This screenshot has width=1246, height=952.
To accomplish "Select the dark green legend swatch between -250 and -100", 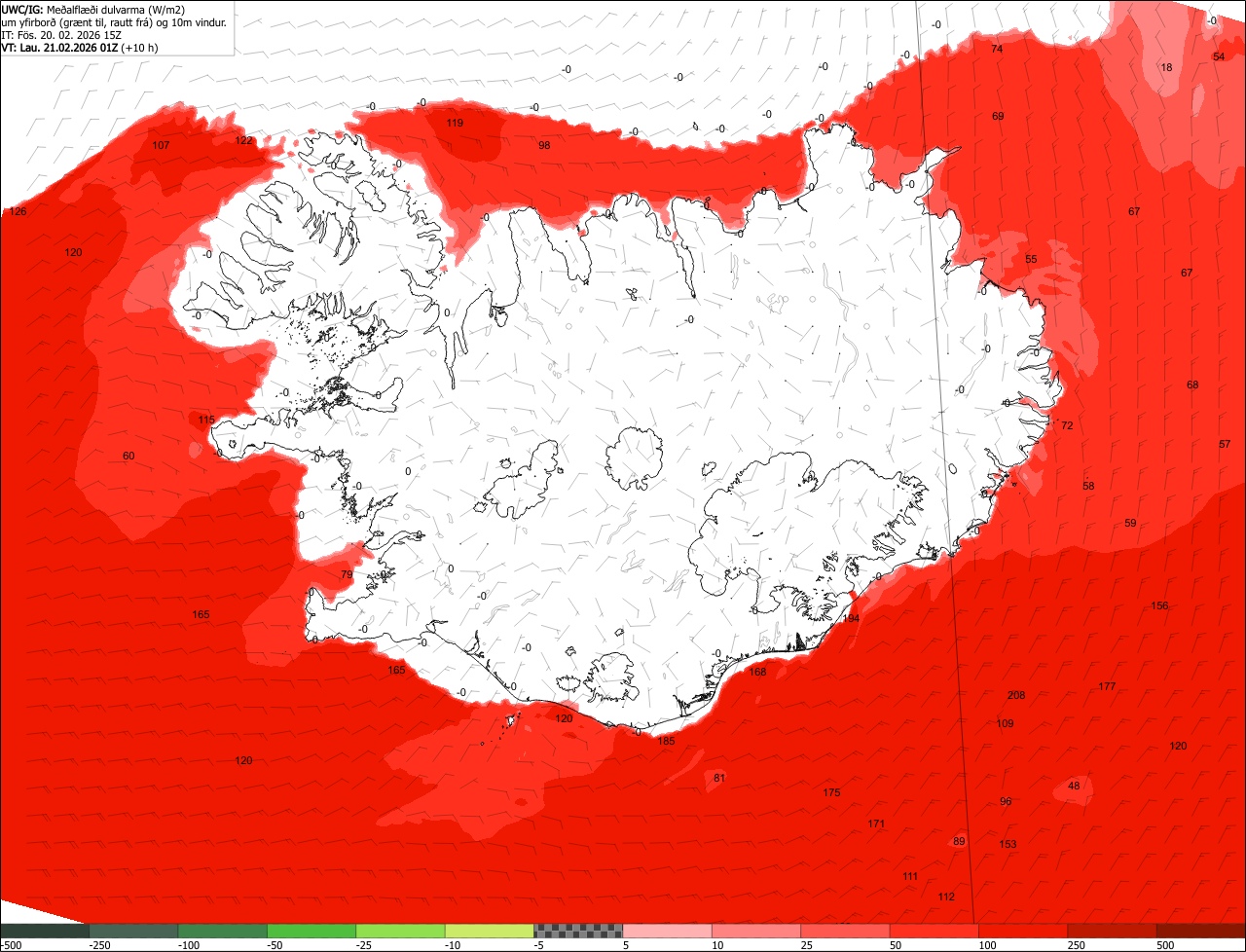I will 133,931.
